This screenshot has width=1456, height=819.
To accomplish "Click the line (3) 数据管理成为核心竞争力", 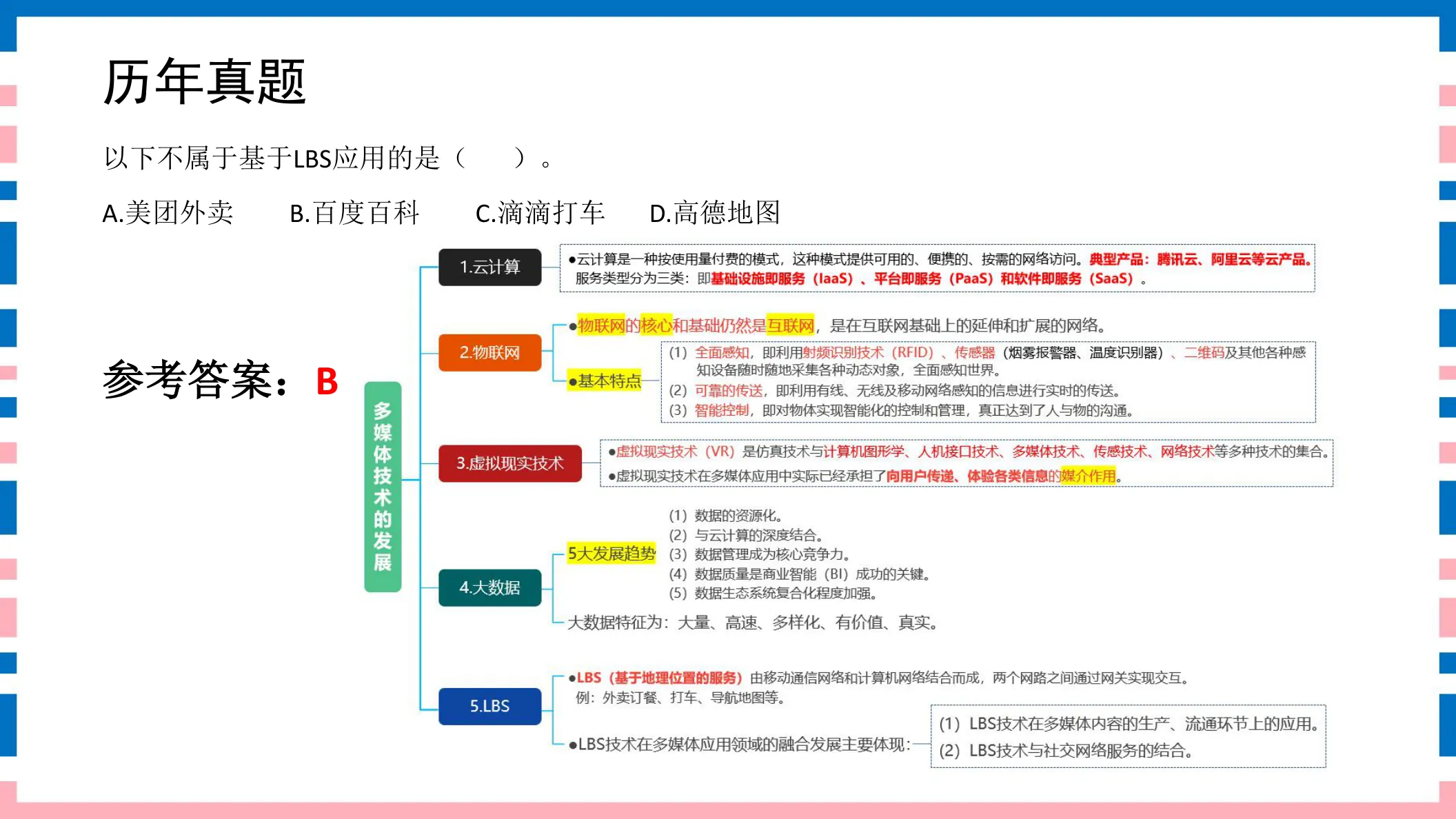I will [760, 554].
